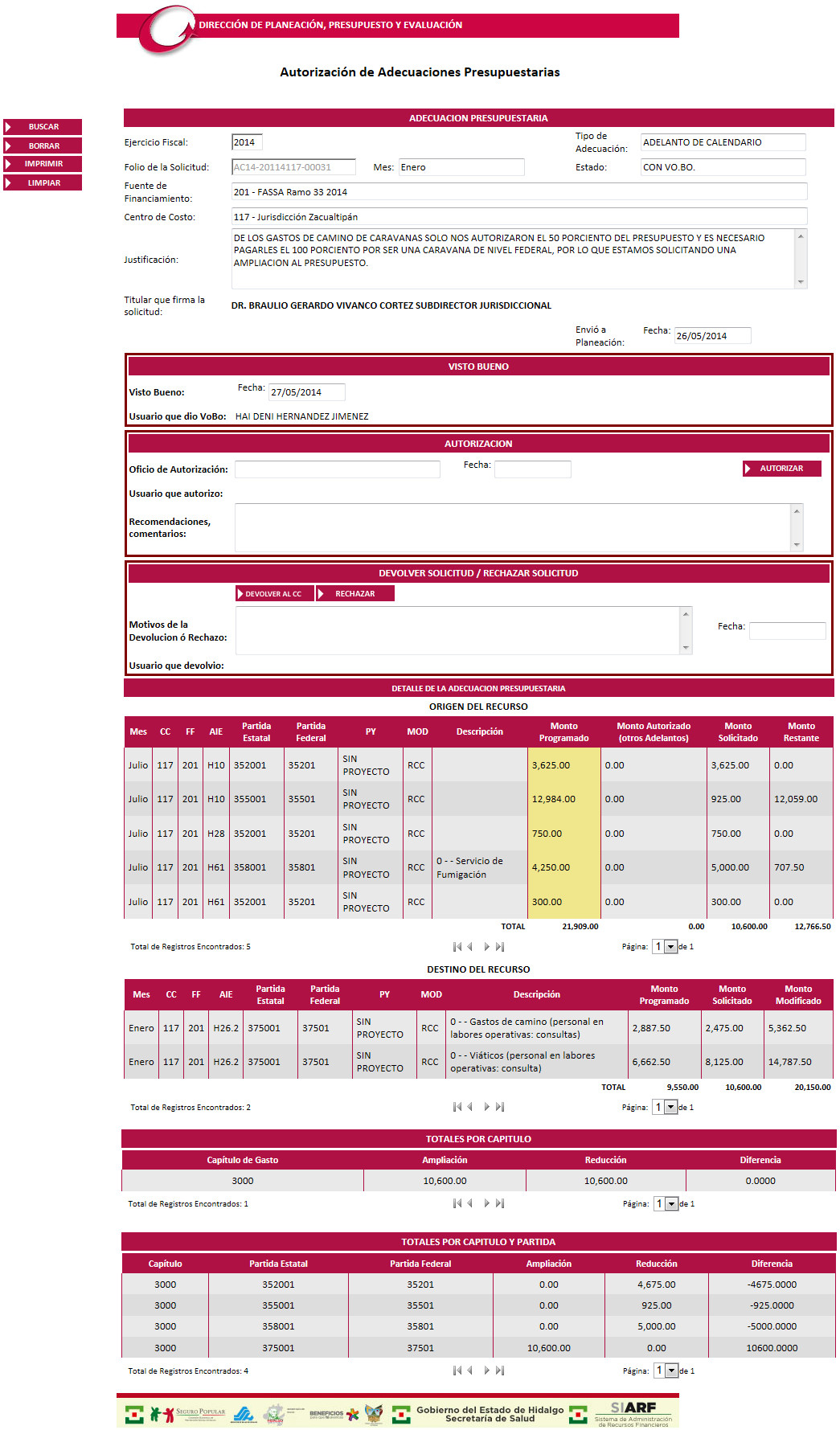Go to last page in Destino del Recurso pager
The image size is (840, 1430).
pyautogui.click(x=500, y=1107)
